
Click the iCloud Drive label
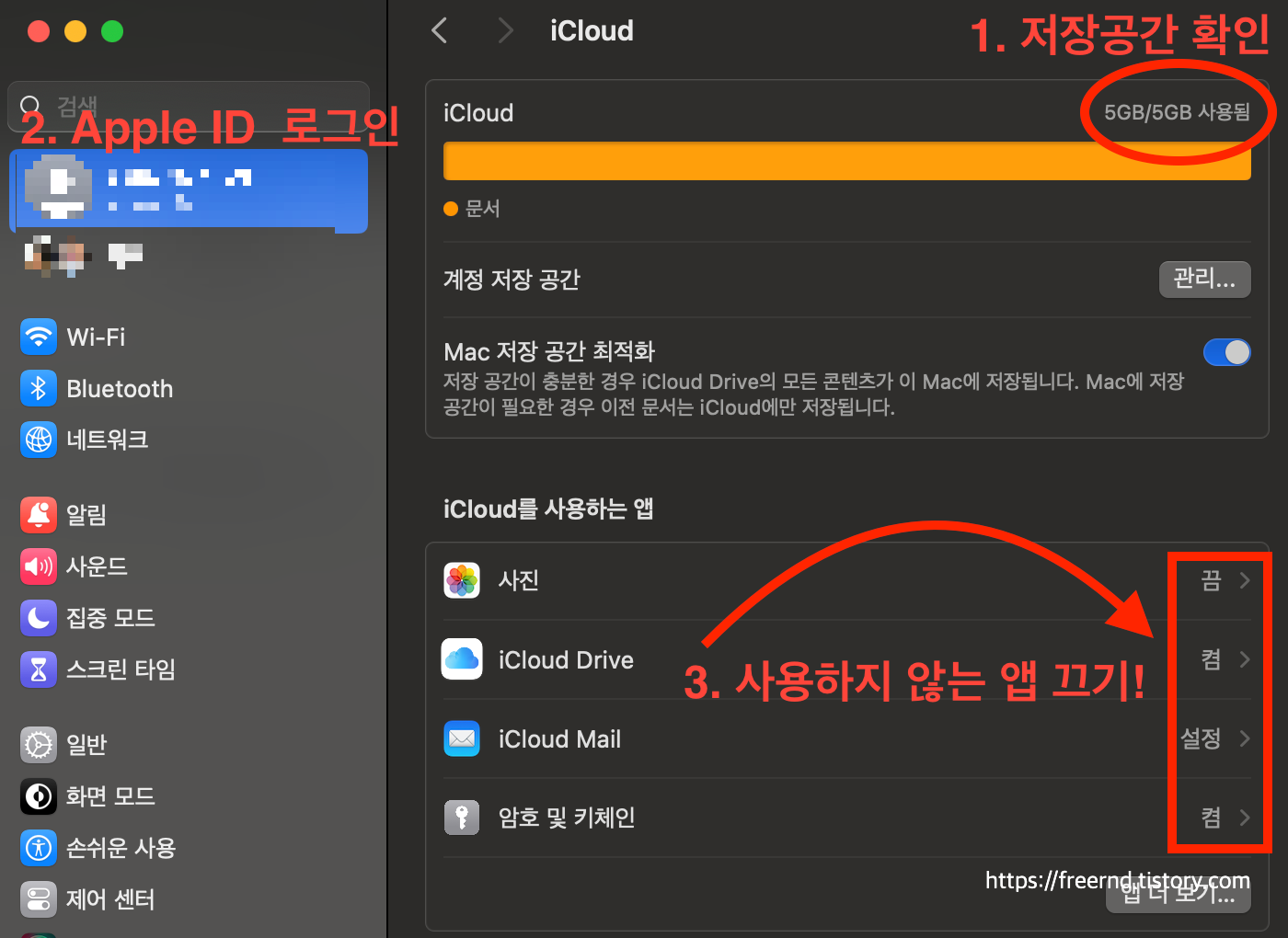(x=566, y=660)
